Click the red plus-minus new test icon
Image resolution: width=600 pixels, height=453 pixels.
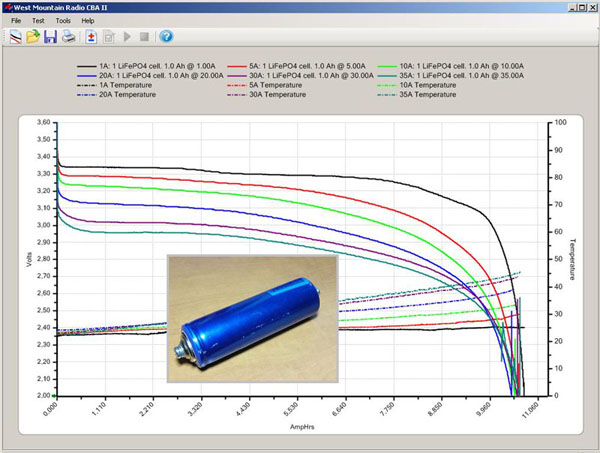click(x=91, y=37)
